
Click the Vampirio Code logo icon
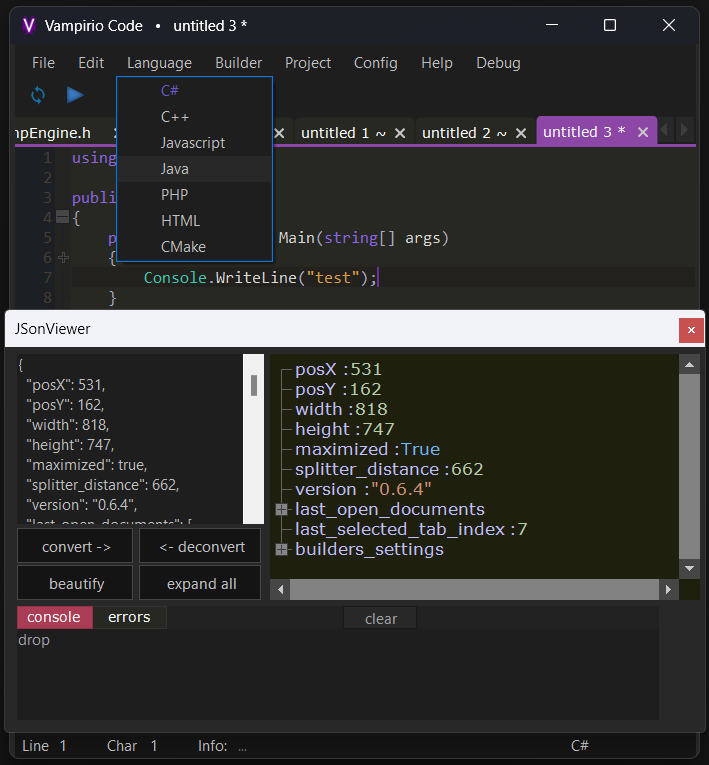point(28,25)
